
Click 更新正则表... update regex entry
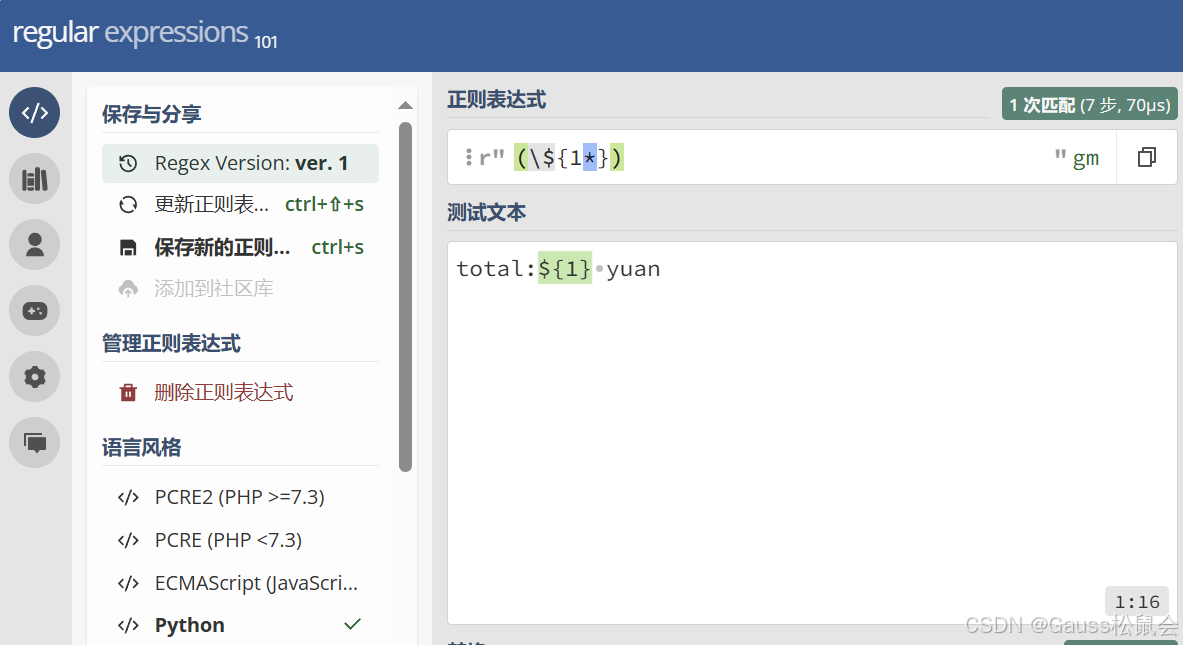[240, 204]
